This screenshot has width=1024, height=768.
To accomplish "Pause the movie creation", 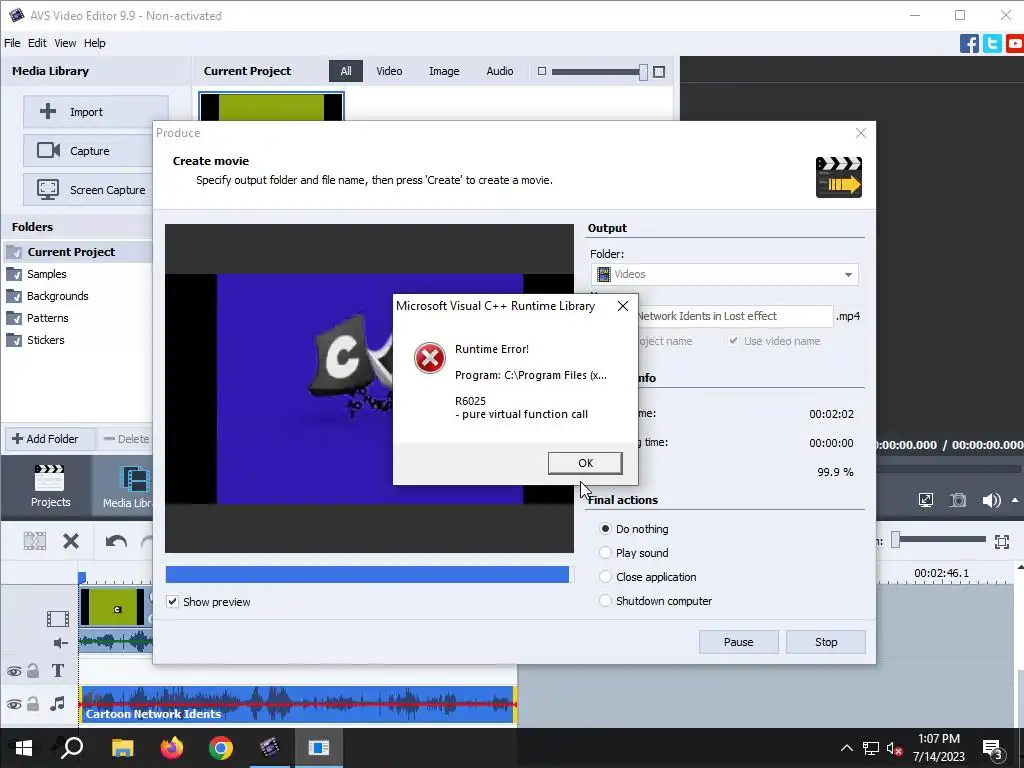I will [x=739, y=642].
